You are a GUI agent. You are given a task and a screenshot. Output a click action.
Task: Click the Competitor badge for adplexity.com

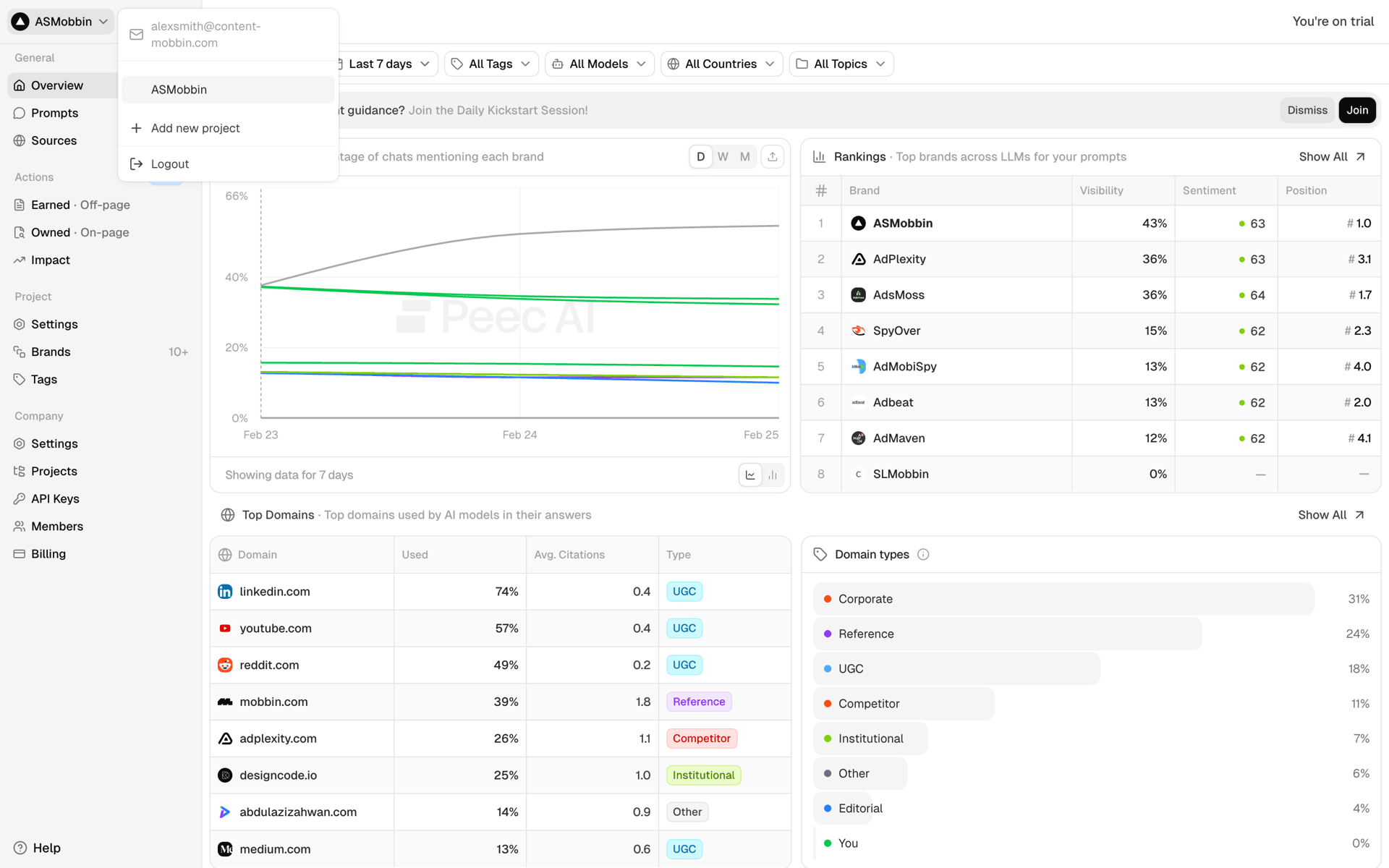(x=702, y=739)
